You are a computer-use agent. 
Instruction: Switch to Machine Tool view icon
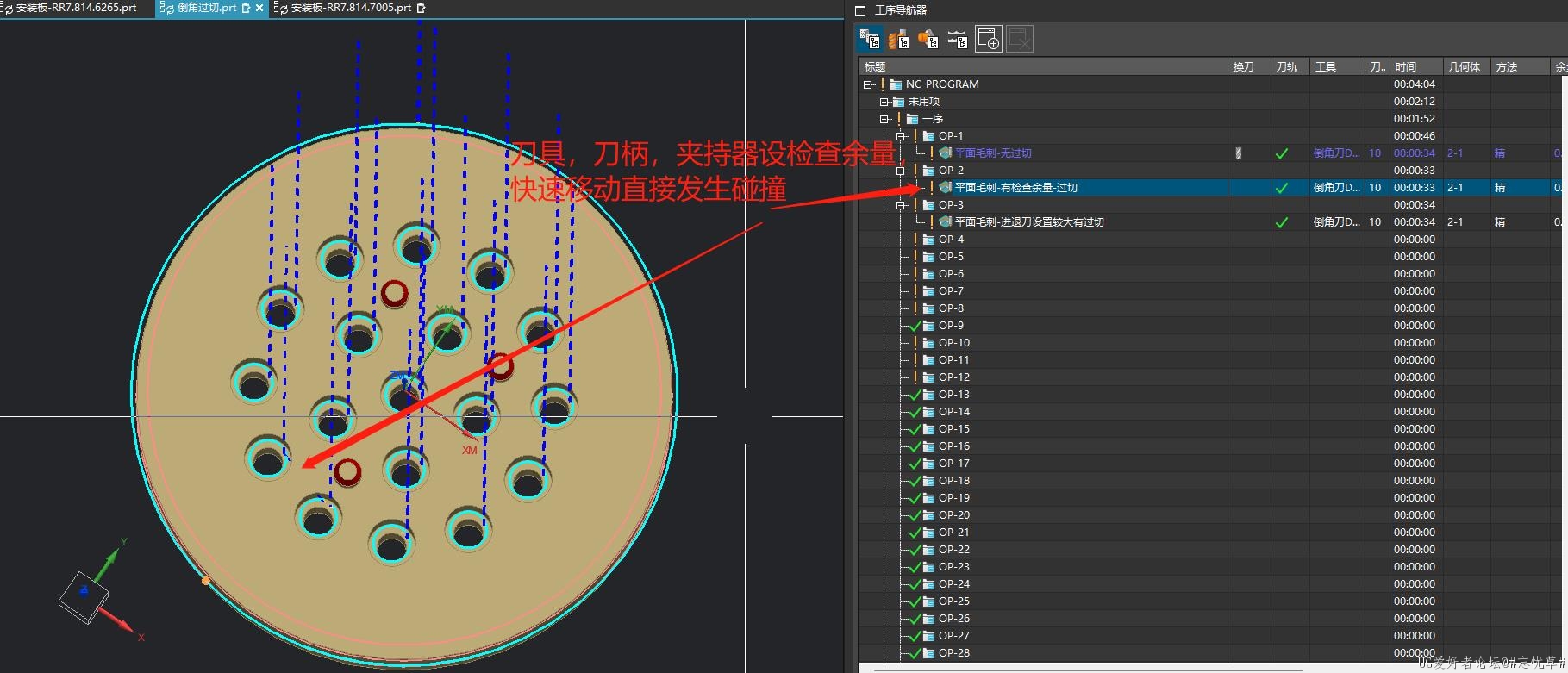tap(899, 39)
